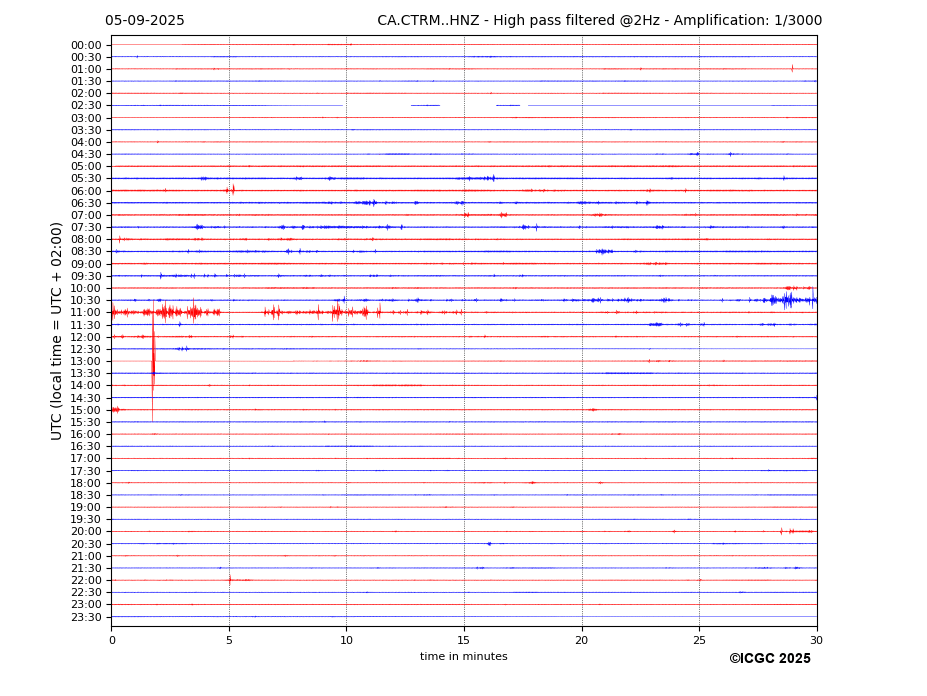Select the 21:30 time row label

point(86,568)
